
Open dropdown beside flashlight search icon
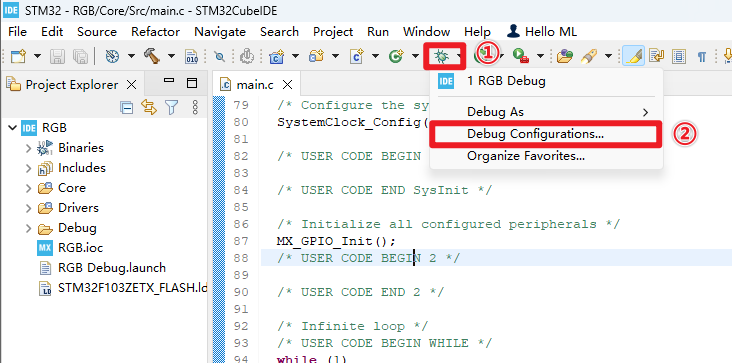608,56
